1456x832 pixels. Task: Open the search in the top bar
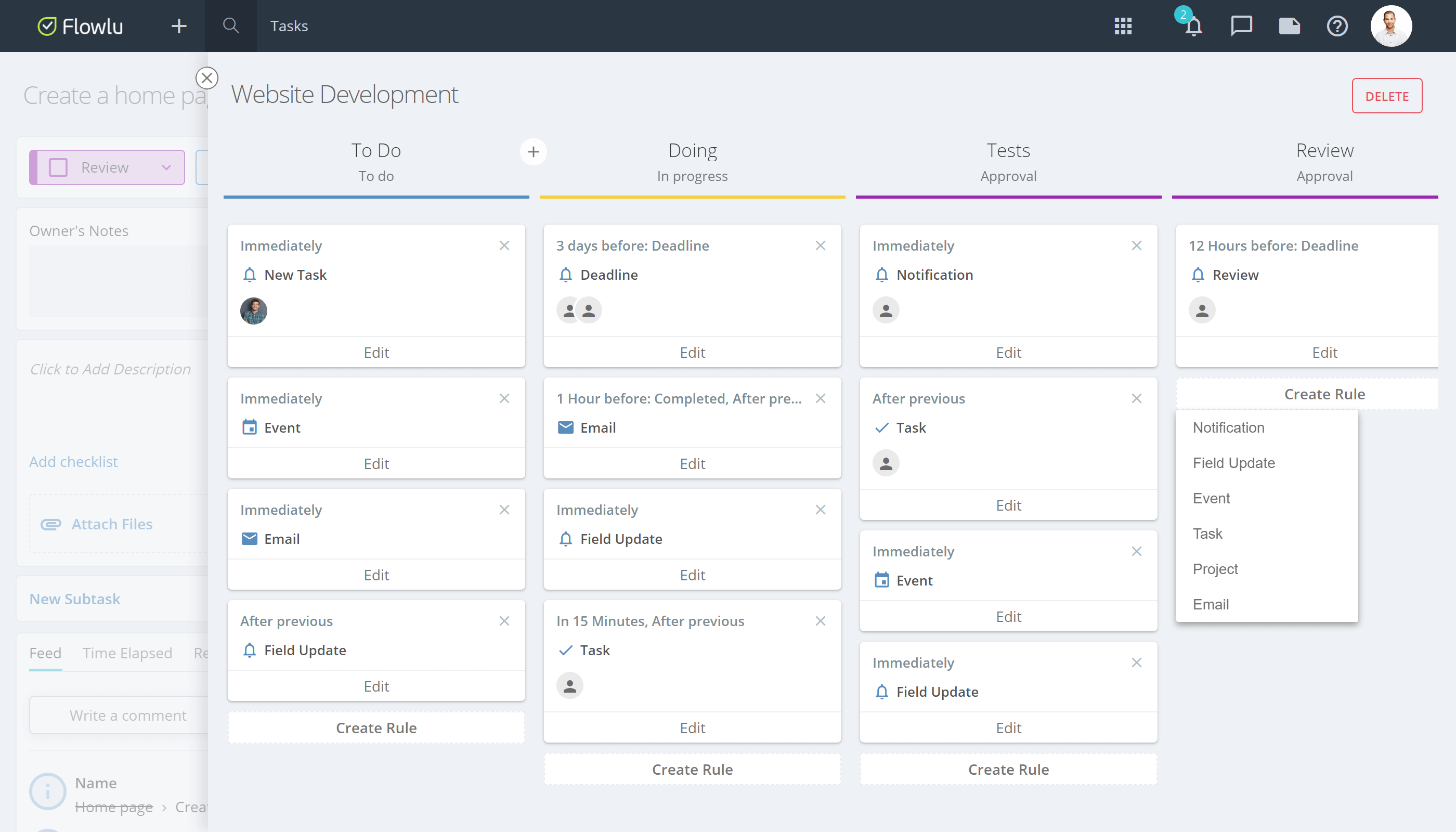(x=231, y=25)
